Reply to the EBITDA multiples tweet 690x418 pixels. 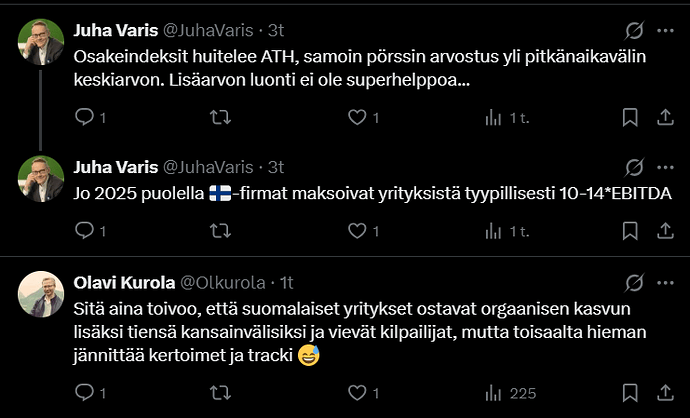pos(90,231)
